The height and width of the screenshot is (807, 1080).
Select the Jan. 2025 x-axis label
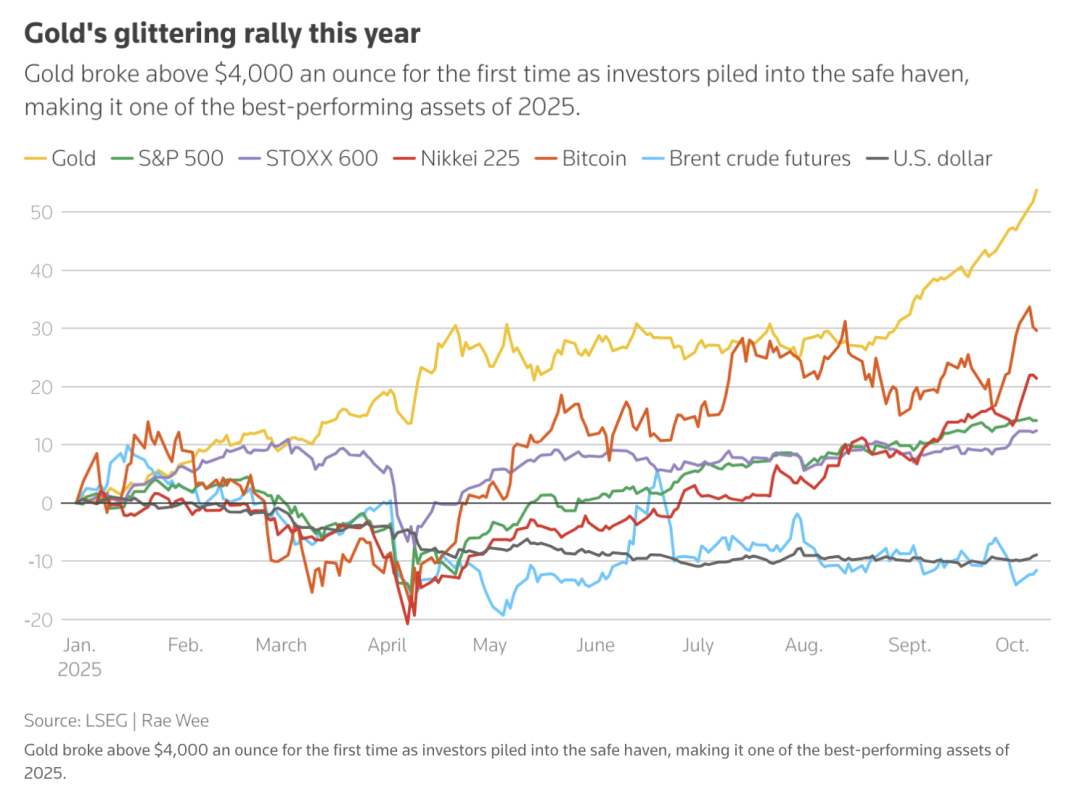point(79,656)
